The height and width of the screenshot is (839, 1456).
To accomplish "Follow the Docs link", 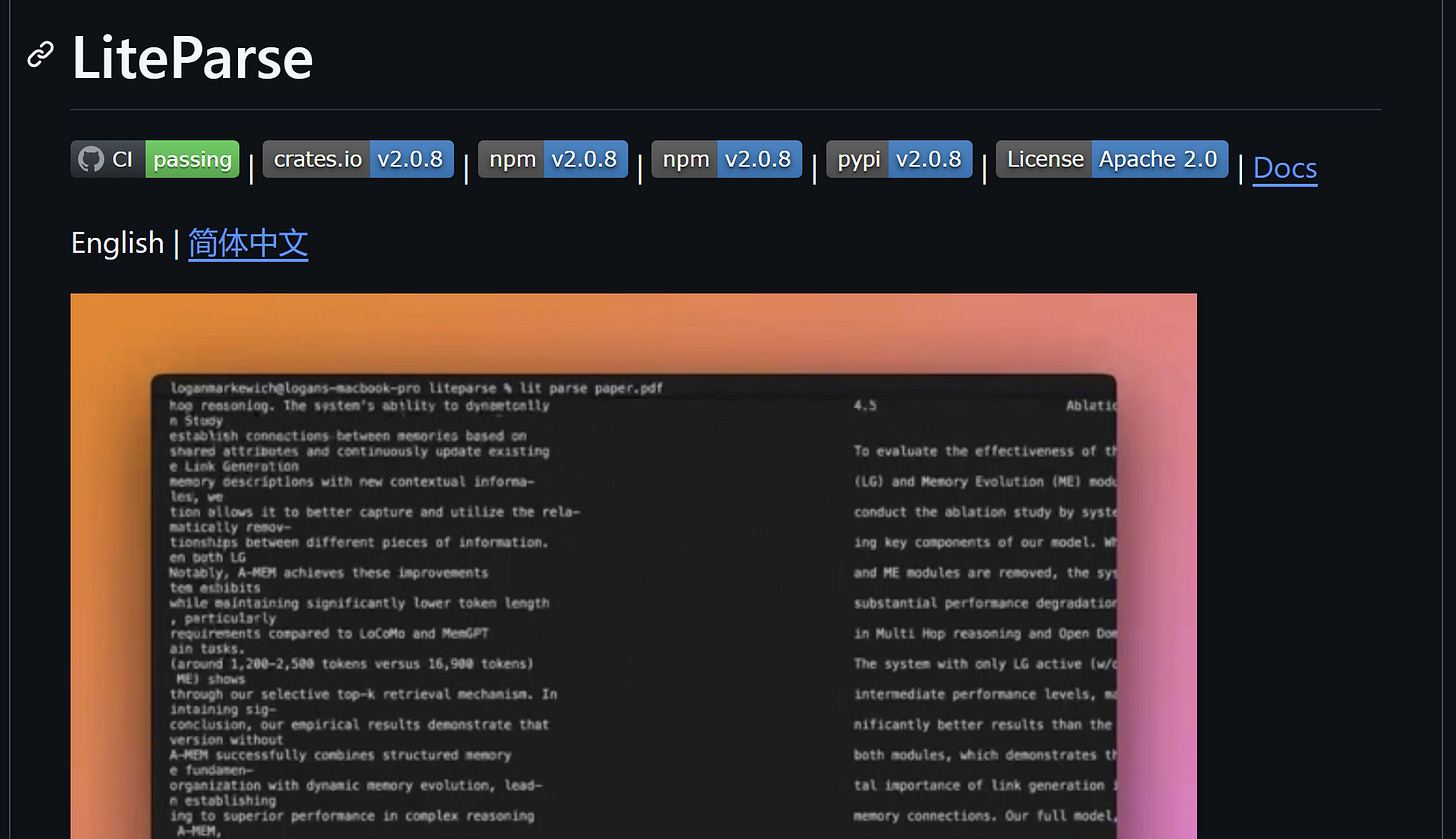I will [x=1285, y=168].
